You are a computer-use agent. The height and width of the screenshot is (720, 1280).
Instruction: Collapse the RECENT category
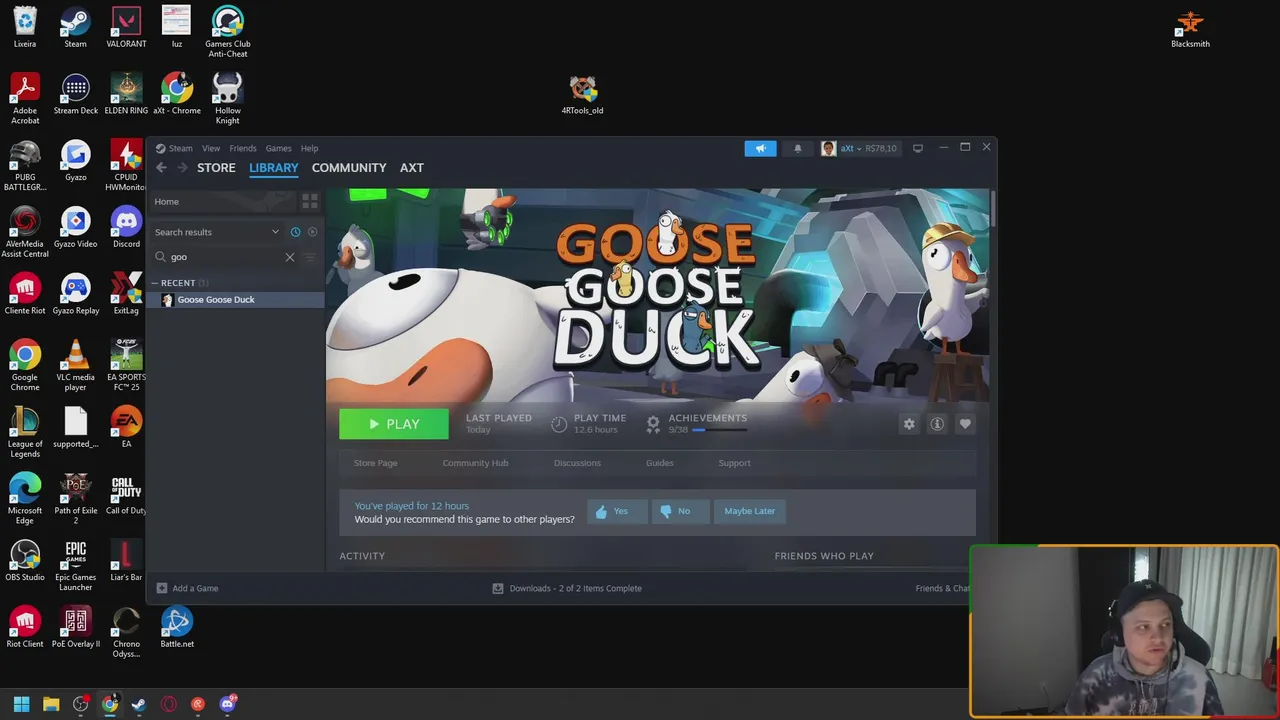click(x=155, y=283)
